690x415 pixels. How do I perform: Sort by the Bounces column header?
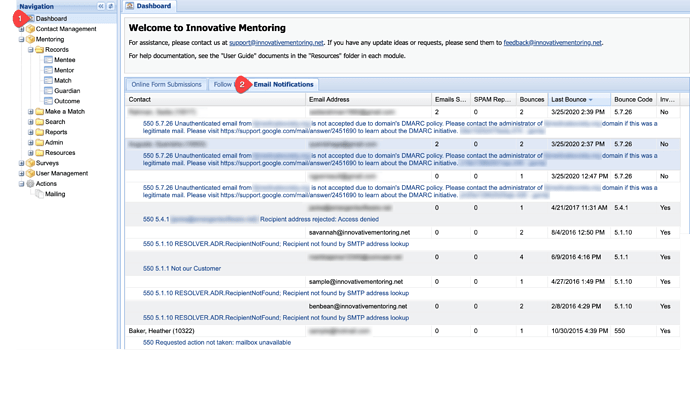532,99
